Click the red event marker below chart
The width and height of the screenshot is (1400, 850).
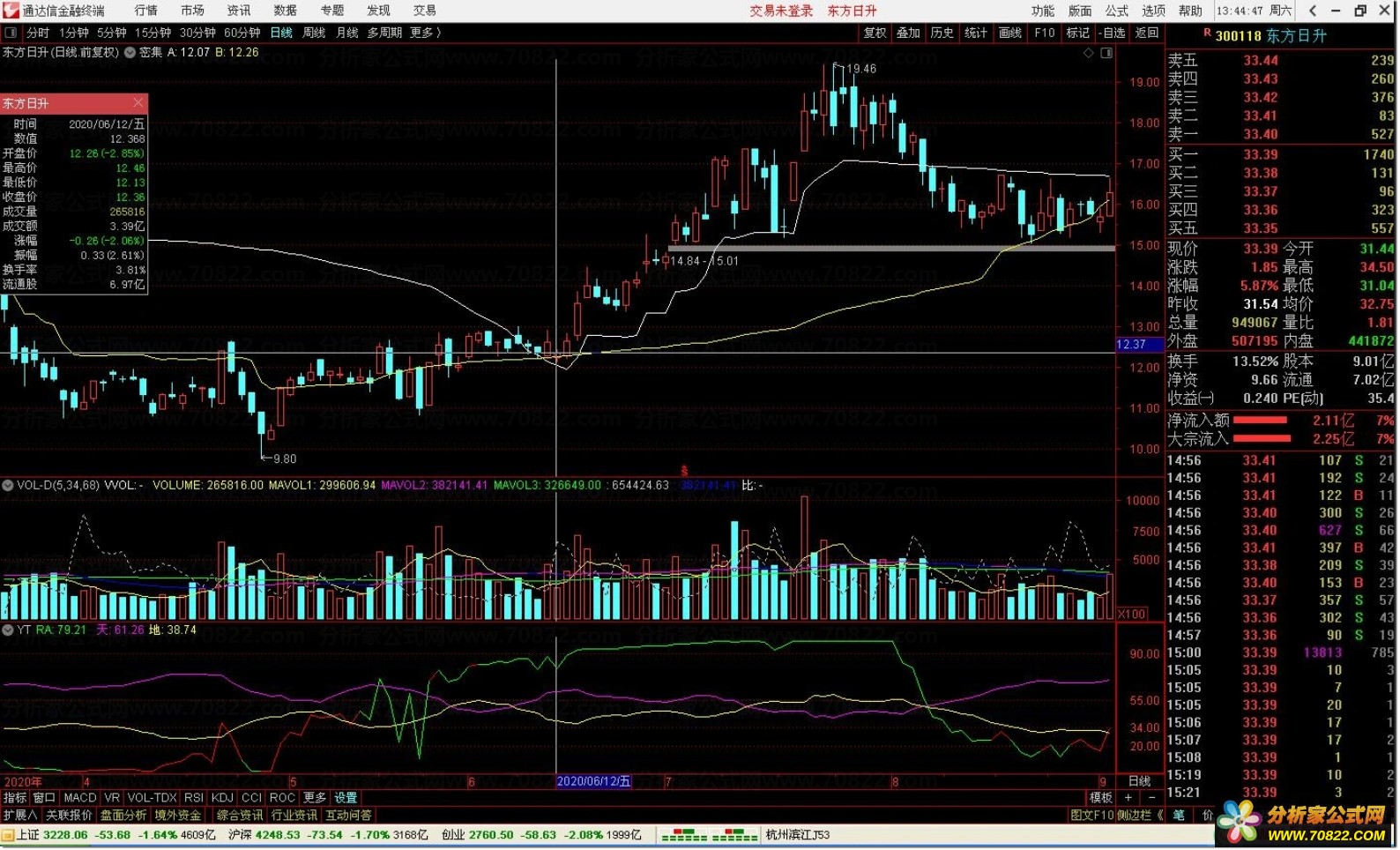683,471
